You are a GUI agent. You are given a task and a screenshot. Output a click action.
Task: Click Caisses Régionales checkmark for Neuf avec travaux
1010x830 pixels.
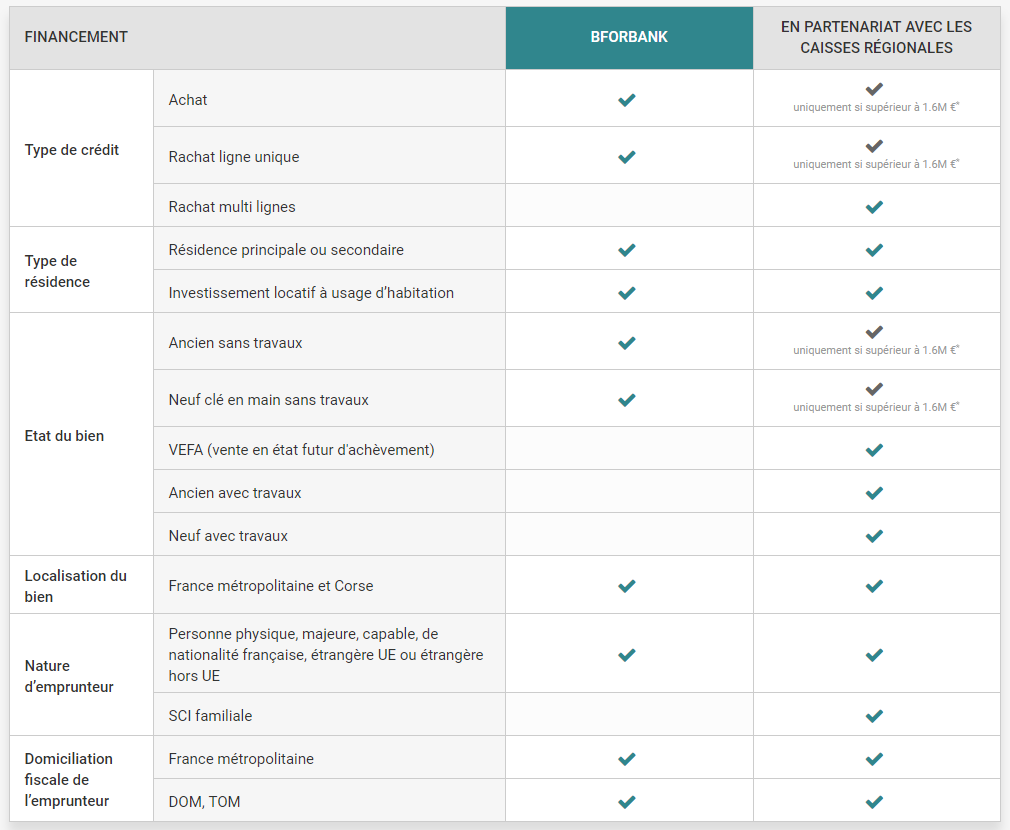874,535
